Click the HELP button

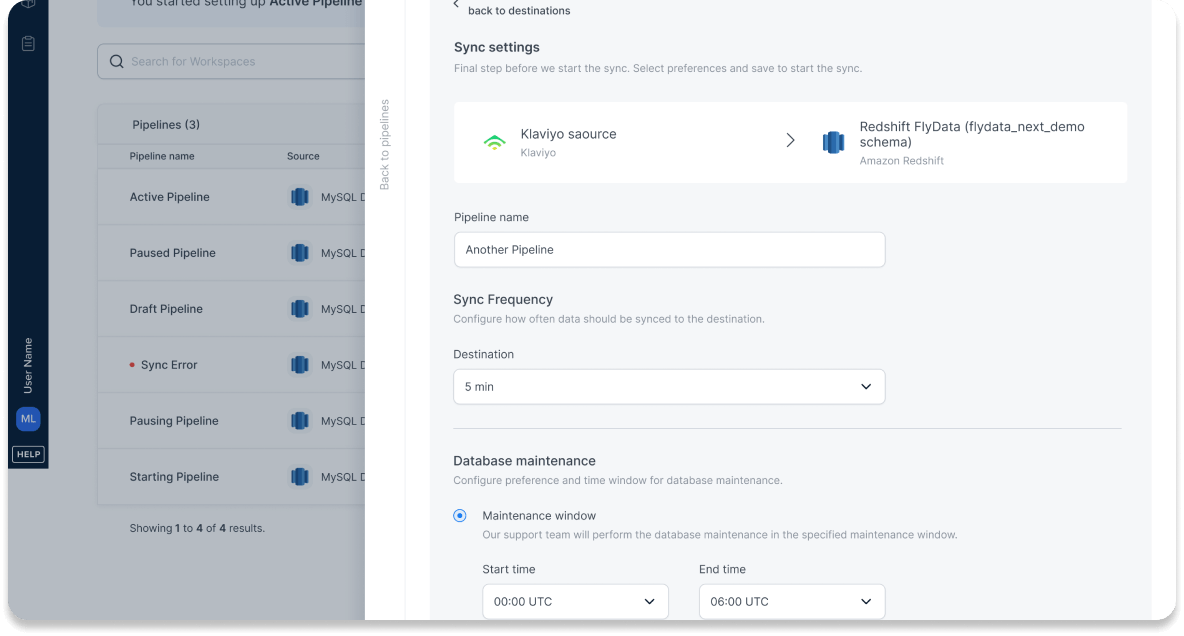tap(28, 455)
